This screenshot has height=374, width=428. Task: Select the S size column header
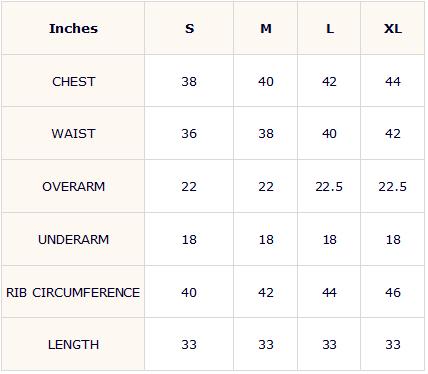(189, 29)
